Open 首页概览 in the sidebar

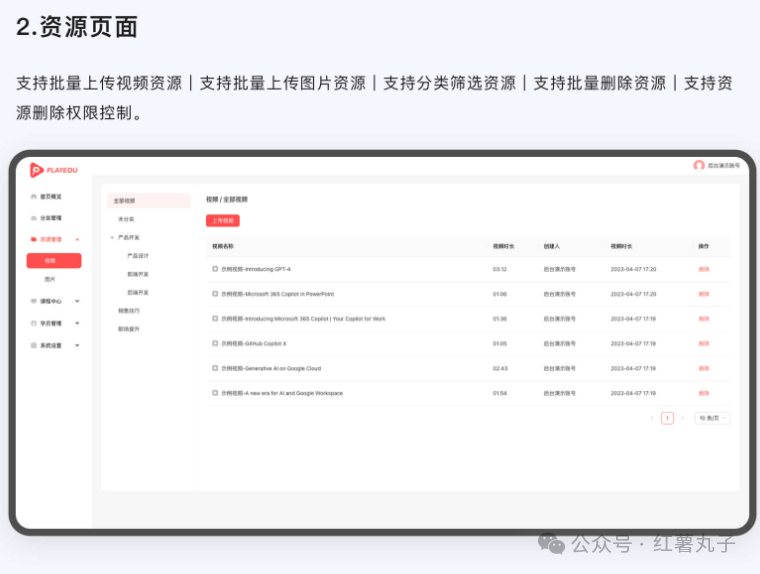point(51,196)
